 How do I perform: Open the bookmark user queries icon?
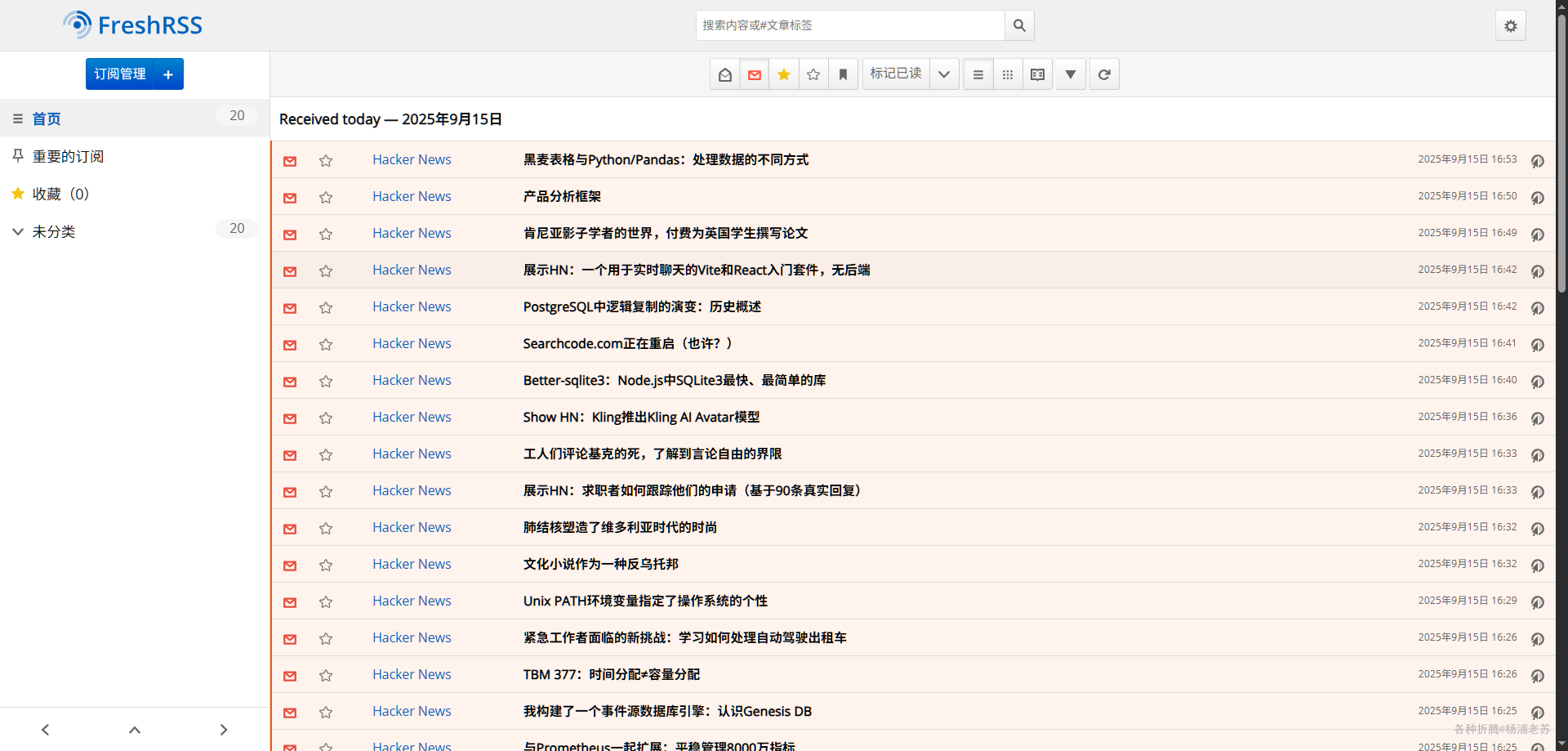(843, 74)
